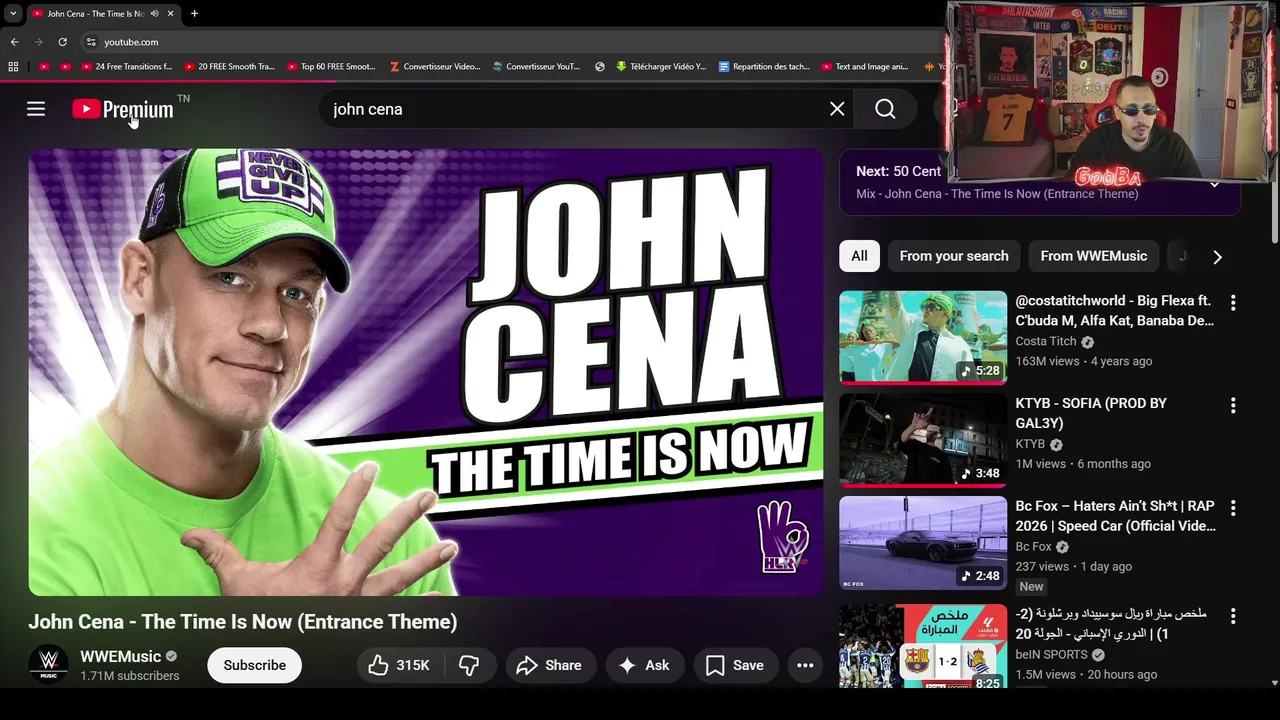Open the Repartition des tach... bookmark

coord(764,67)
